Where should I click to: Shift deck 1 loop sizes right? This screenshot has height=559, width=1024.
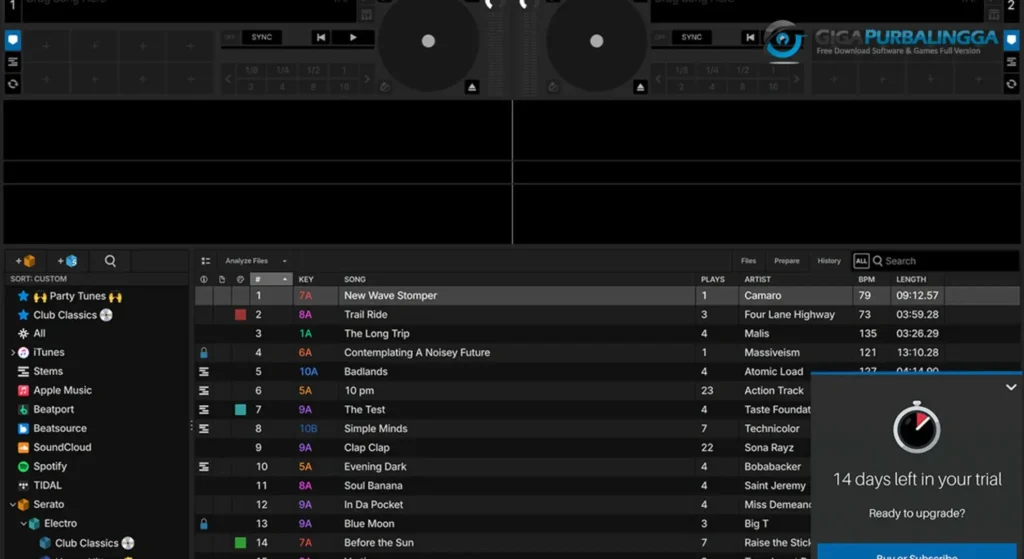(367, 78)
